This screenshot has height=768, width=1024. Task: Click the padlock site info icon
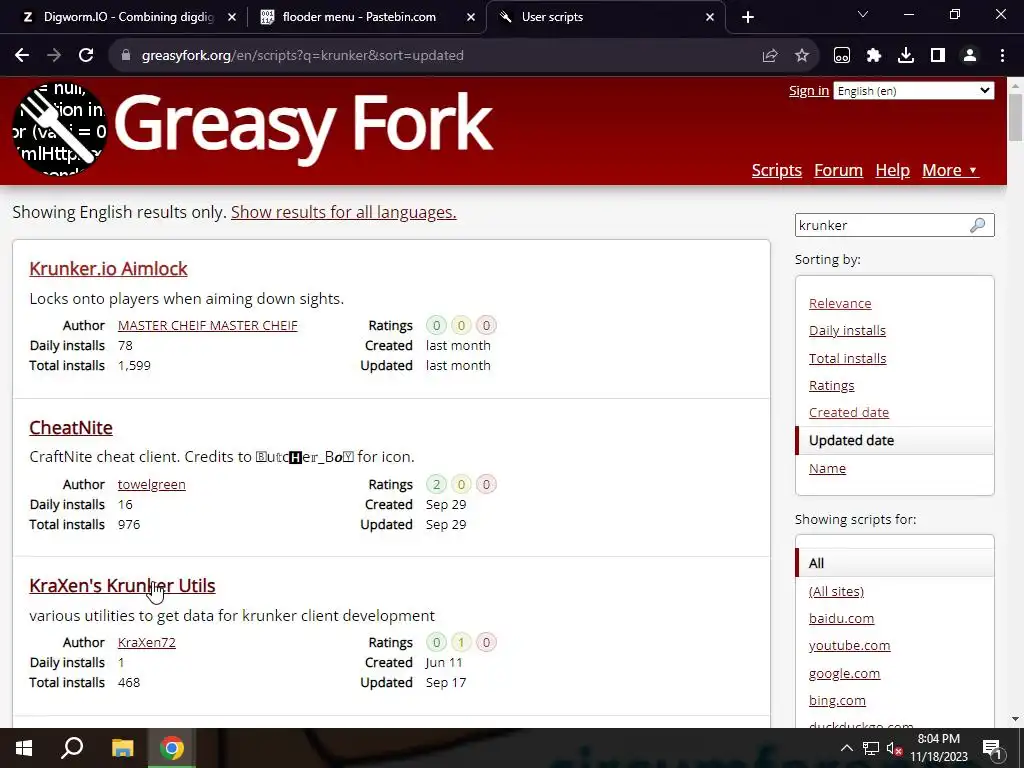coord(126,56)
